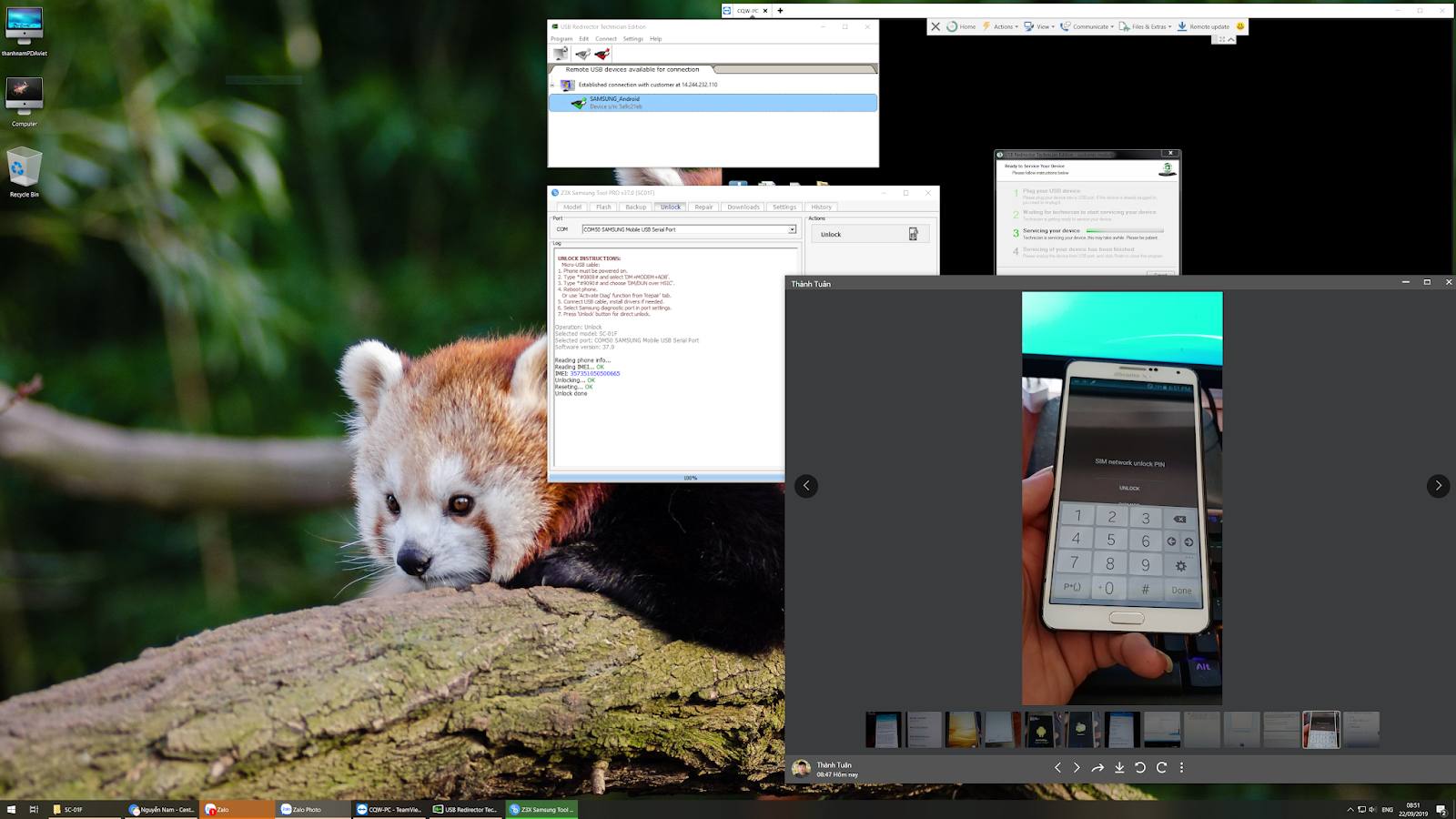The height and width of the screenshot is (819, 1456).
Task: Click the volume icon in system tray
Action: 1372,809
